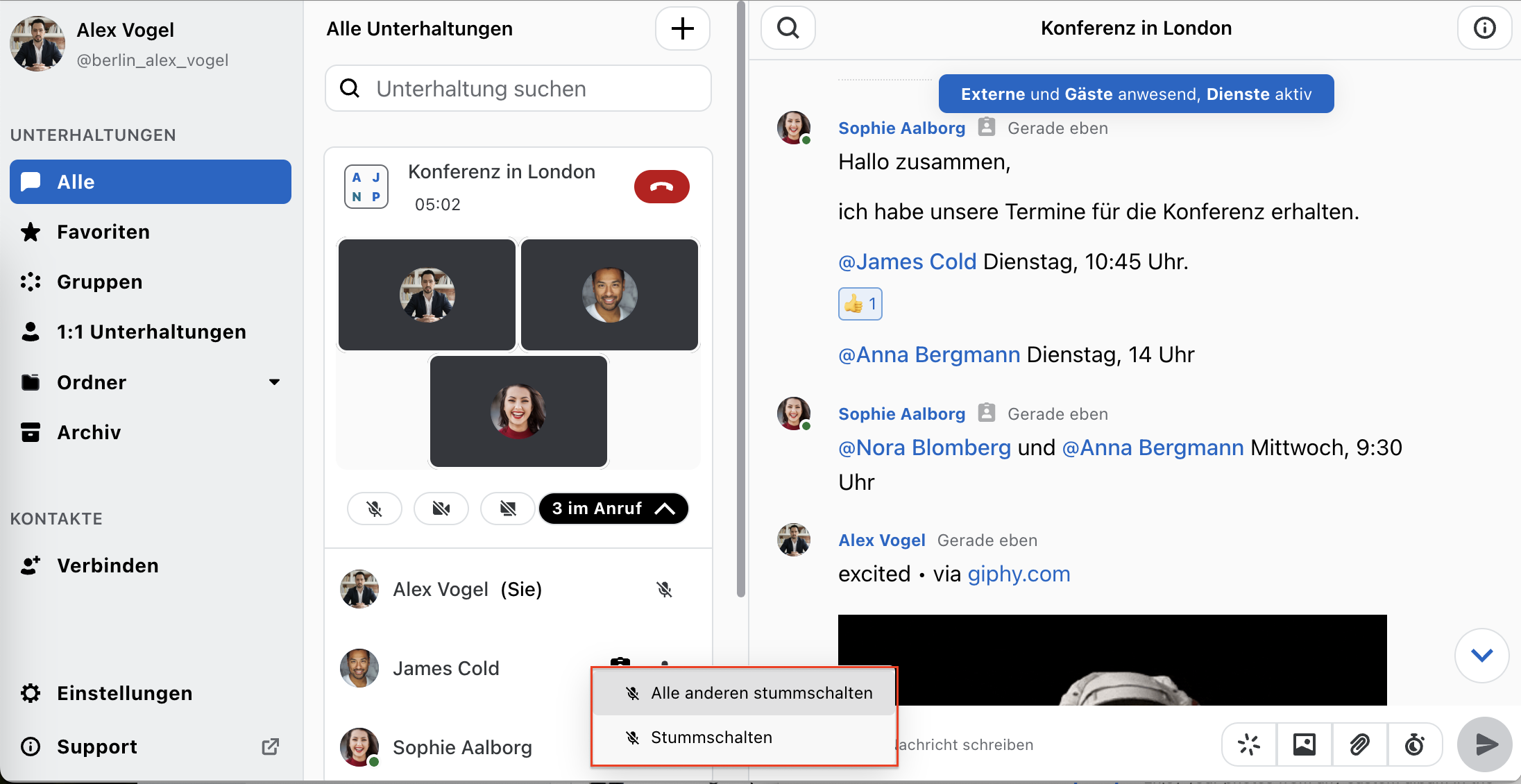The width and height of the screenshot is (1521, 784).
Task: Open 1:1 Unterhaltungen in sidebar
Action: pos(151,332)
